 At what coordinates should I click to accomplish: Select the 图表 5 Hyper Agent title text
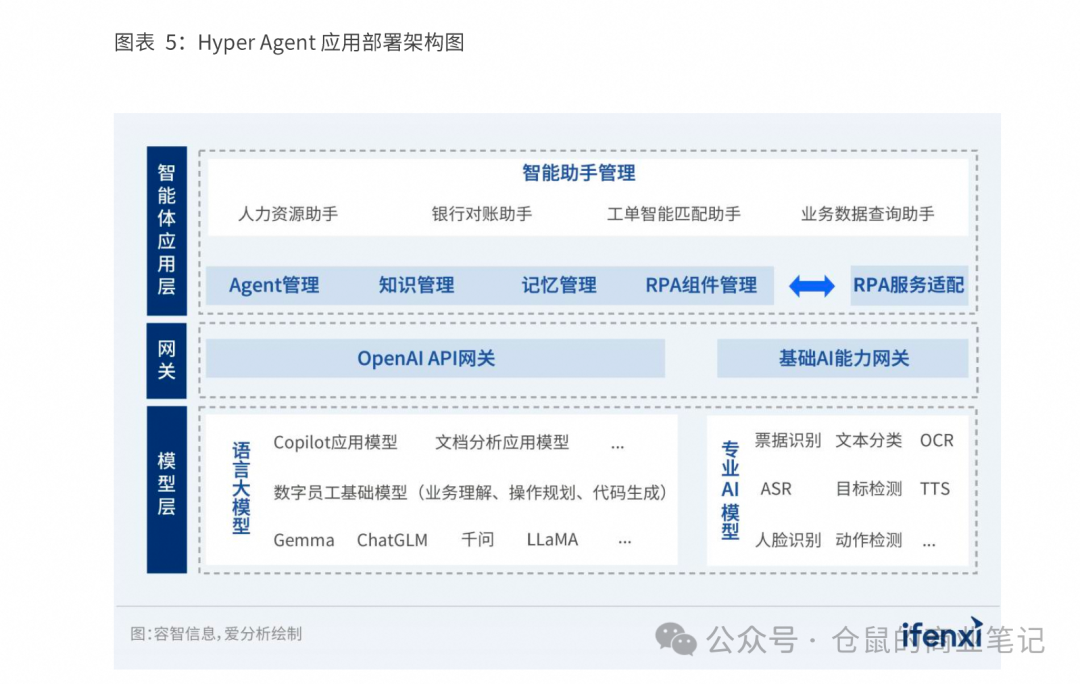289,43
